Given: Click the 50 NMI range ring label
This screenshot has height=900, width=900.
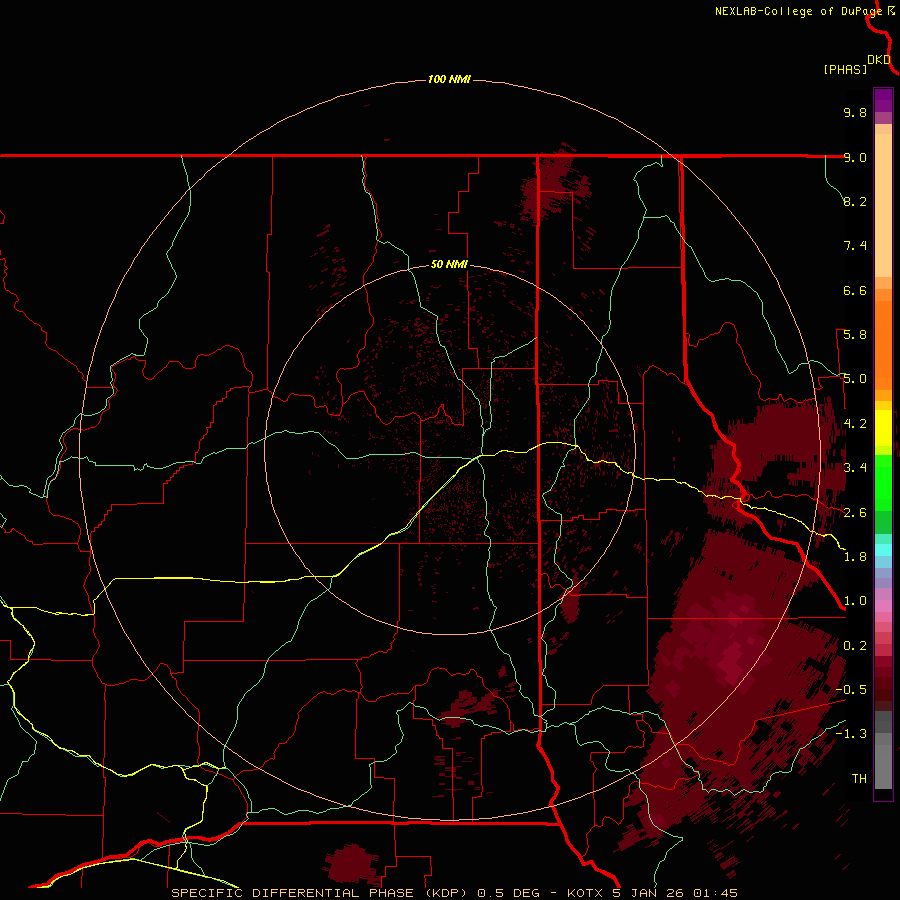Looking at the screenshot, I should click(x=449, y=264).
